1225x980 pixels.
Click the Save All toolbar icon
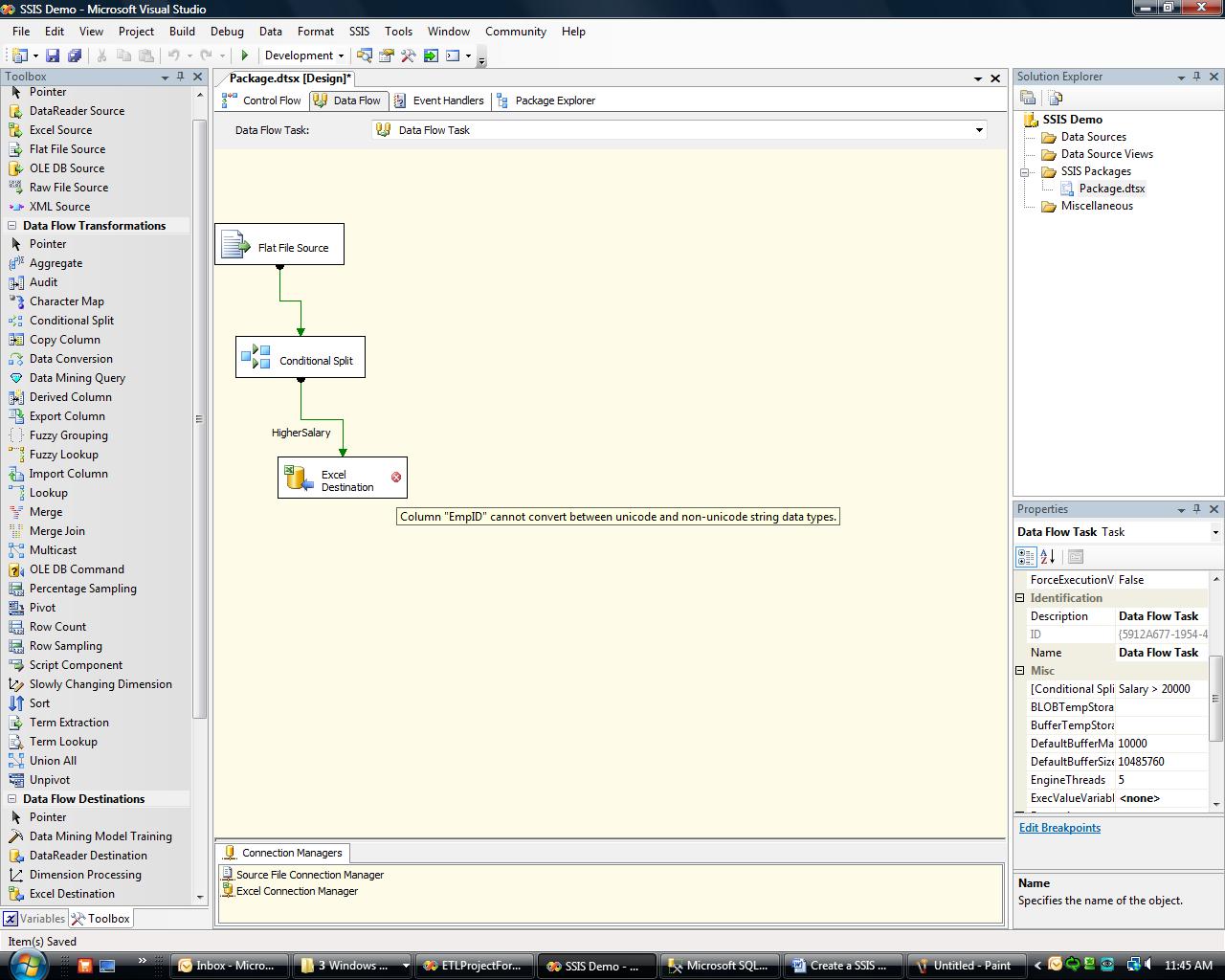[x=74, y=56]
